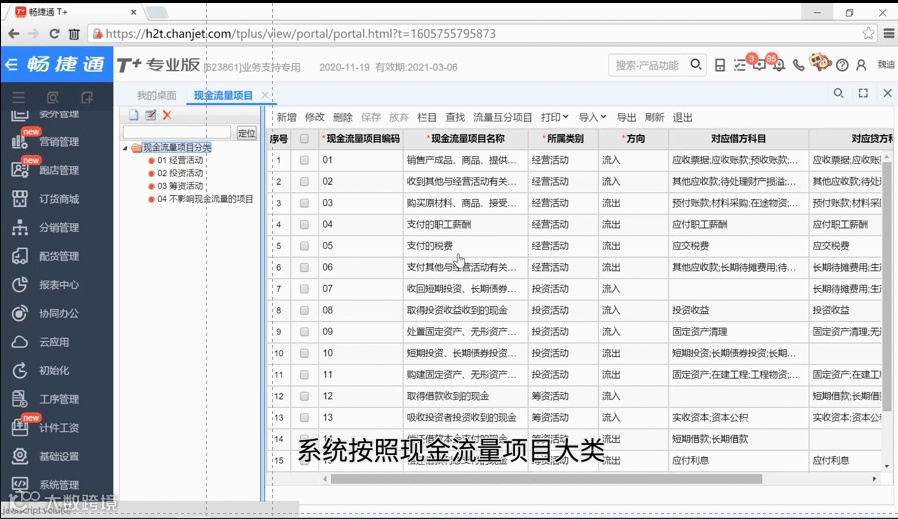Click the 新增 toolbar button

(286, 117)
